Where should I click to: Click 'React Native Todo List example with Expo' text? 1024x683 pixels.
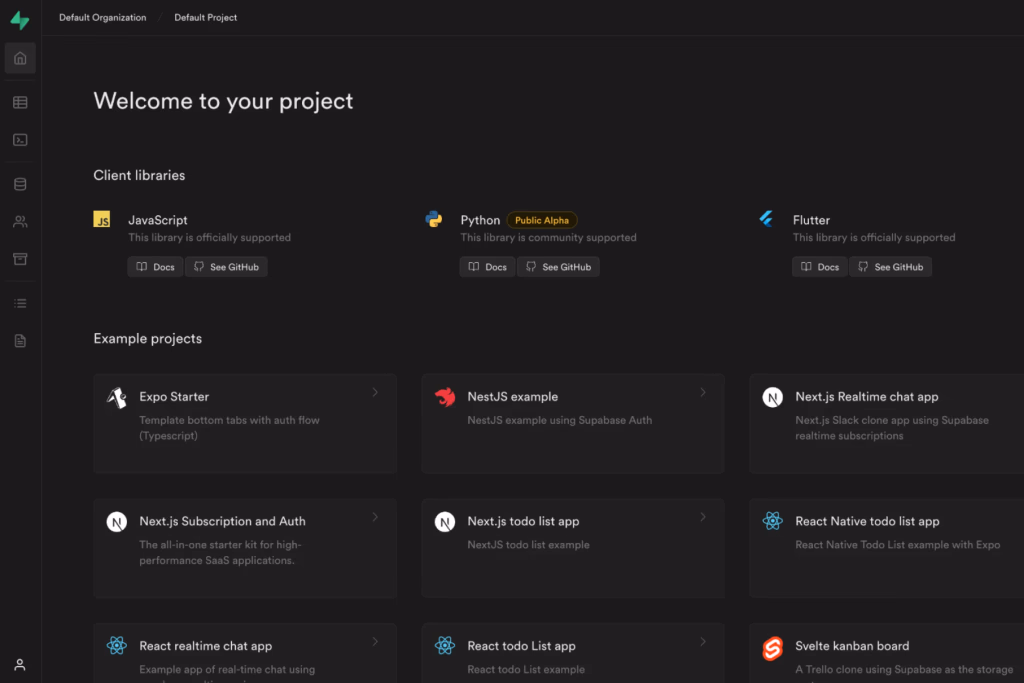[x=897, y=545]
